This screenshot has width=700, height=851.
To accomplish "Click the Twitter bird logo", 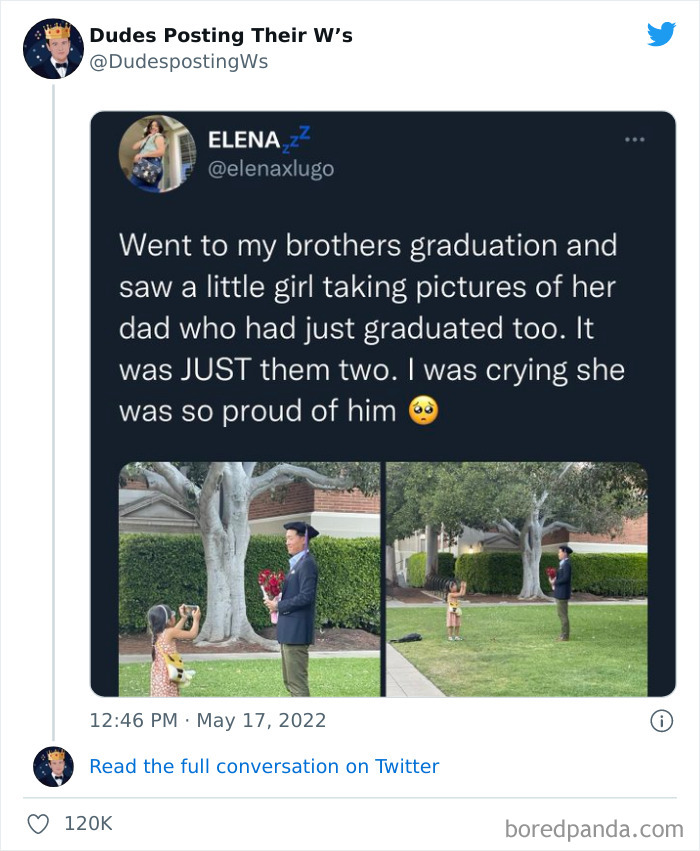I will (661, 35).
